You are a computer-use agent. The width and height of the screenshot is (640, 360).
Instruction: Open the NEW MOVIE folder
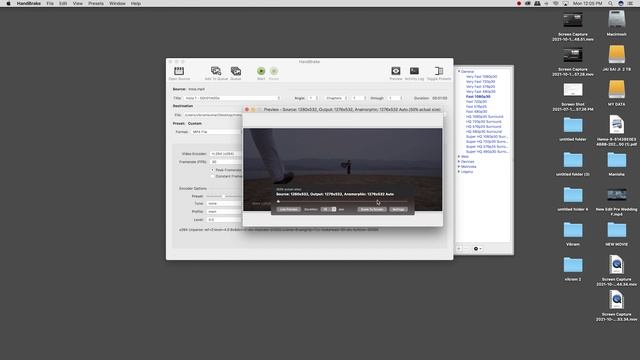(616, 230)
